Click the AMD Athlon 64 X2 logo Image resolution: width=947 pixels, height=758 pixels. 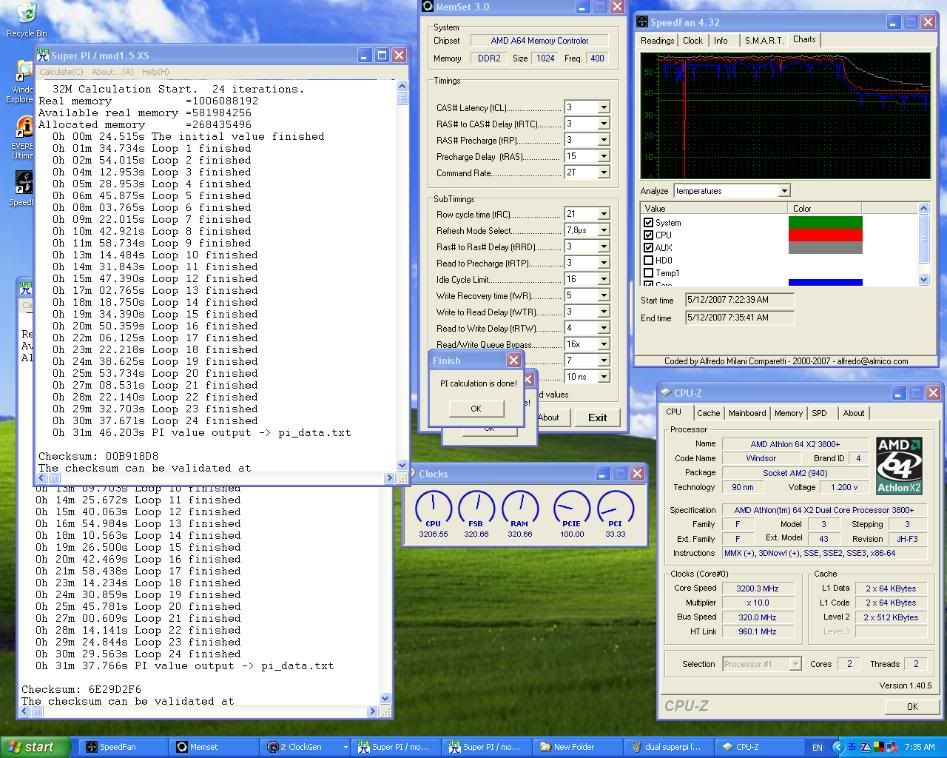click(x=898, y=465)
